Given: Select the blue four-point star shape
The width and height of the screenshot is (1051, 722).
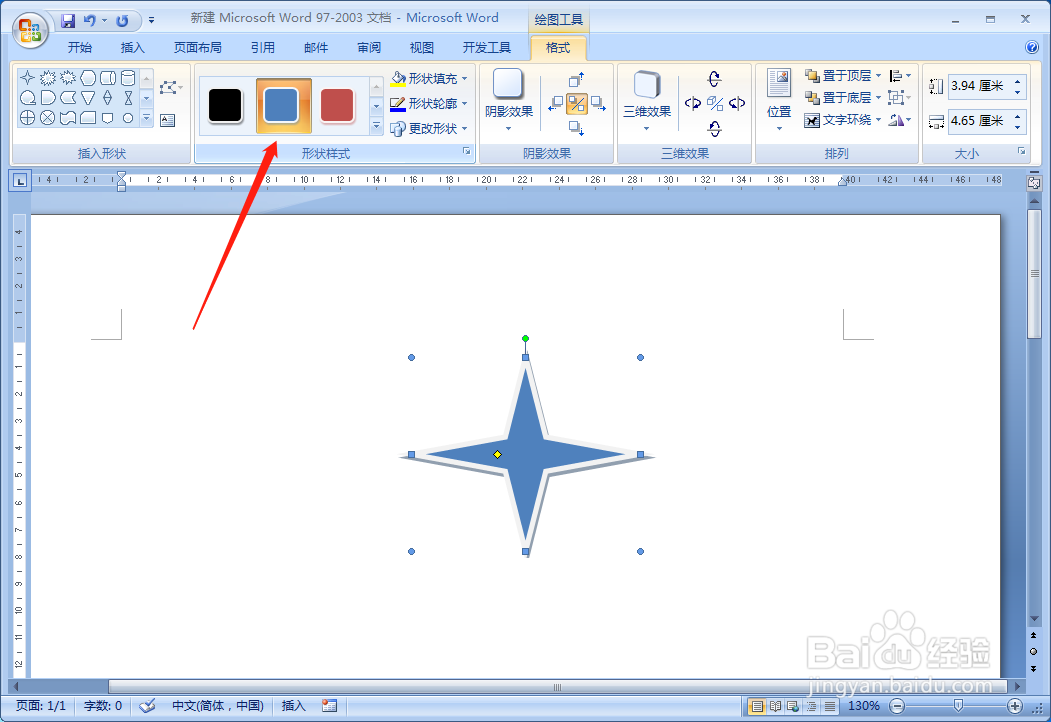Looking at the screenshot, I should tap(527, 455).
